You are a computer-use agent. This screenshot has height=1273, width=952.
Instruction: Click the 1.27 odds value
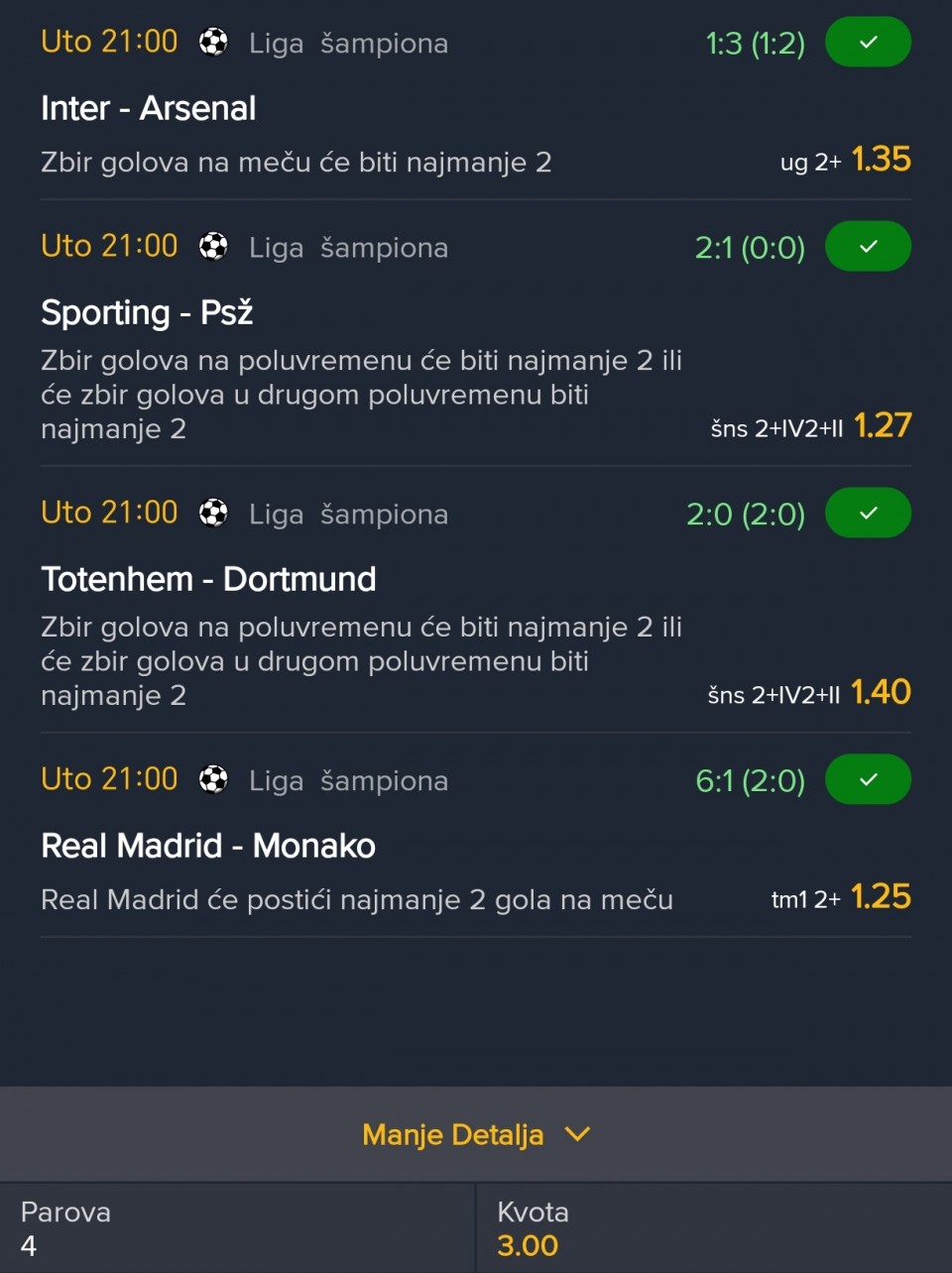click(883, 425)
